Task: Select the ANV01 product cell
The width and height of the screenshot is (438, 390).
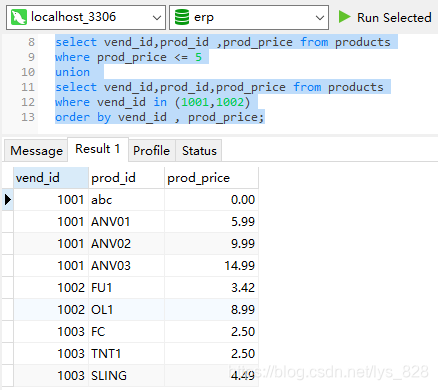Action: [x=126, y=222]
